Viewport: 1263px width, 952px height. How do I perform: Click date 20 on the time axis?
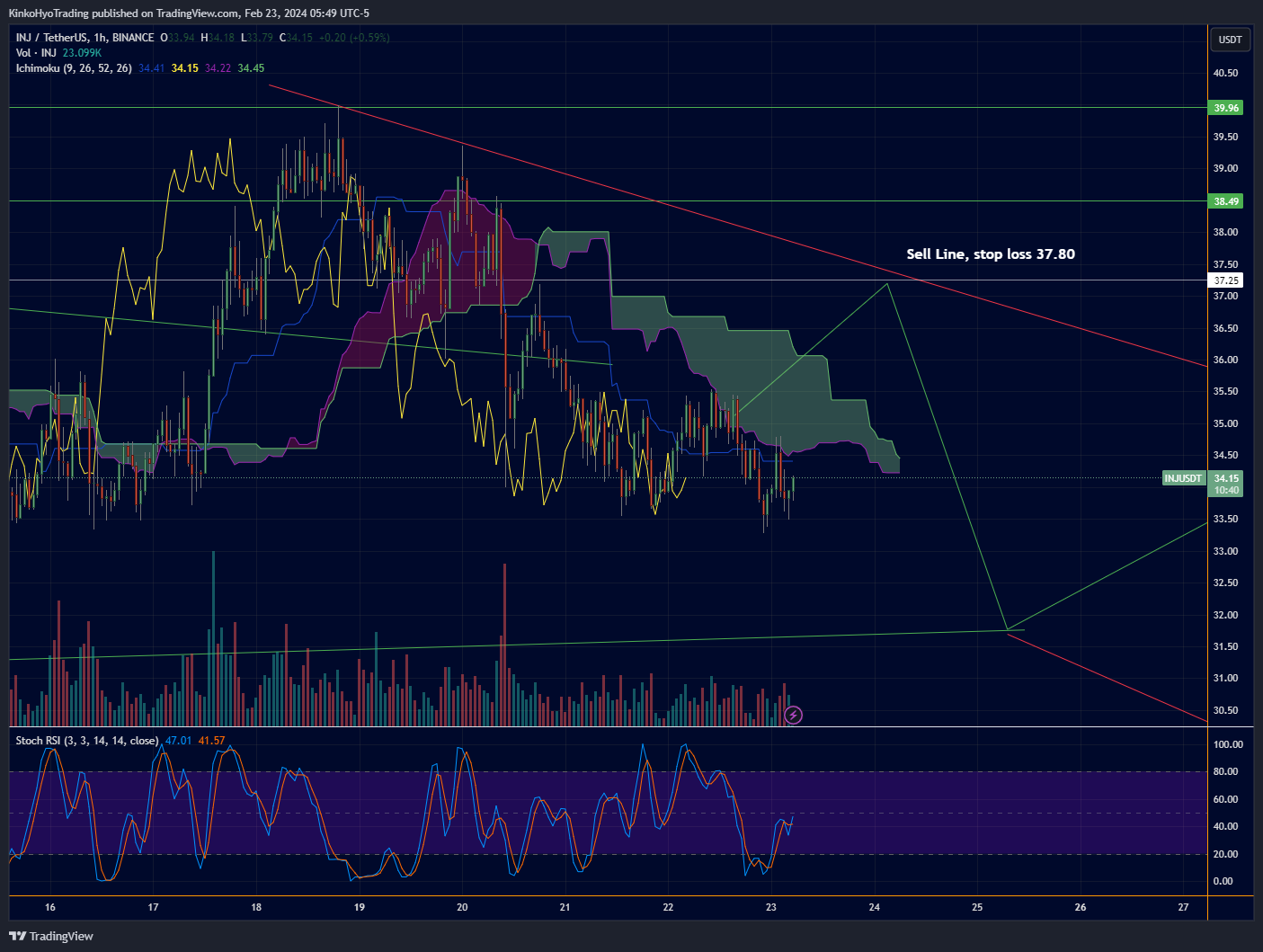coord(462,908)
